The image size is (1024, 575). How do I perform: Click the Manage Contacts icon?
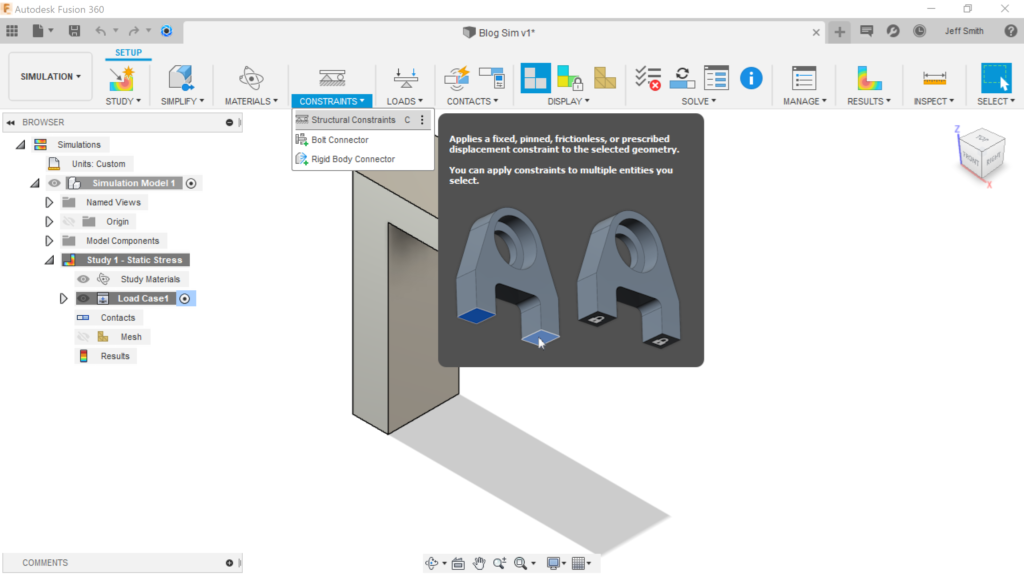click(x=492, y=78)
